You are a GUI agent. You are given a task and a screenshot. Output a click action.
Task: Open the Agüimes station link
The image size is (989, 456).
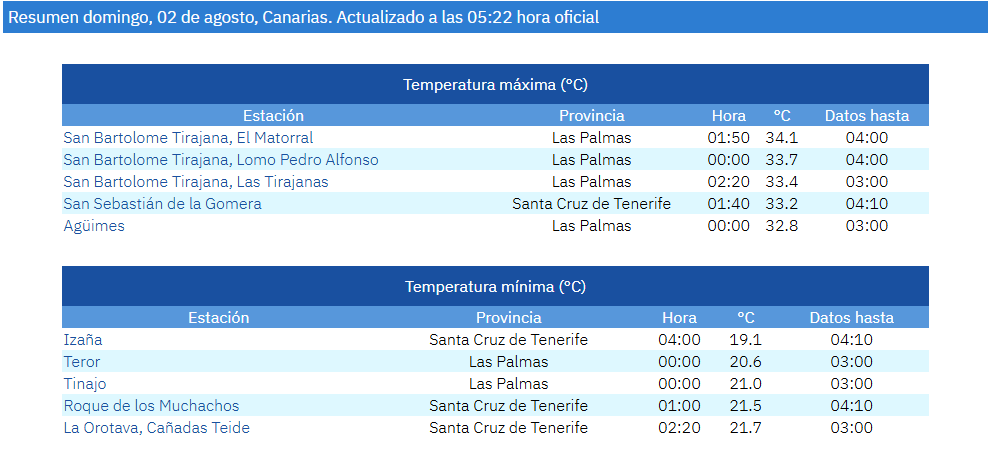(x=94, y=226)
